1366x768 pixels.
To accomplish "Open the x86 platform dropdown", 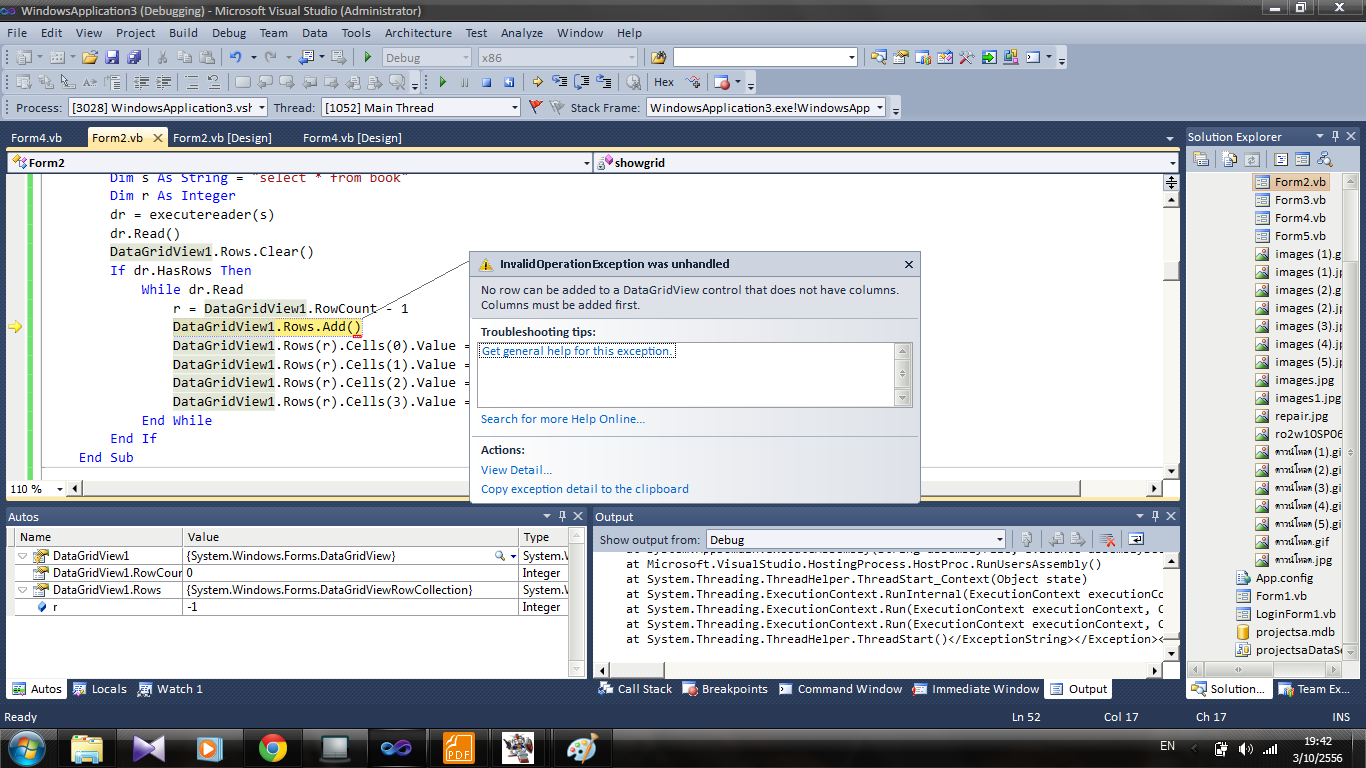I will coord(556,57).
